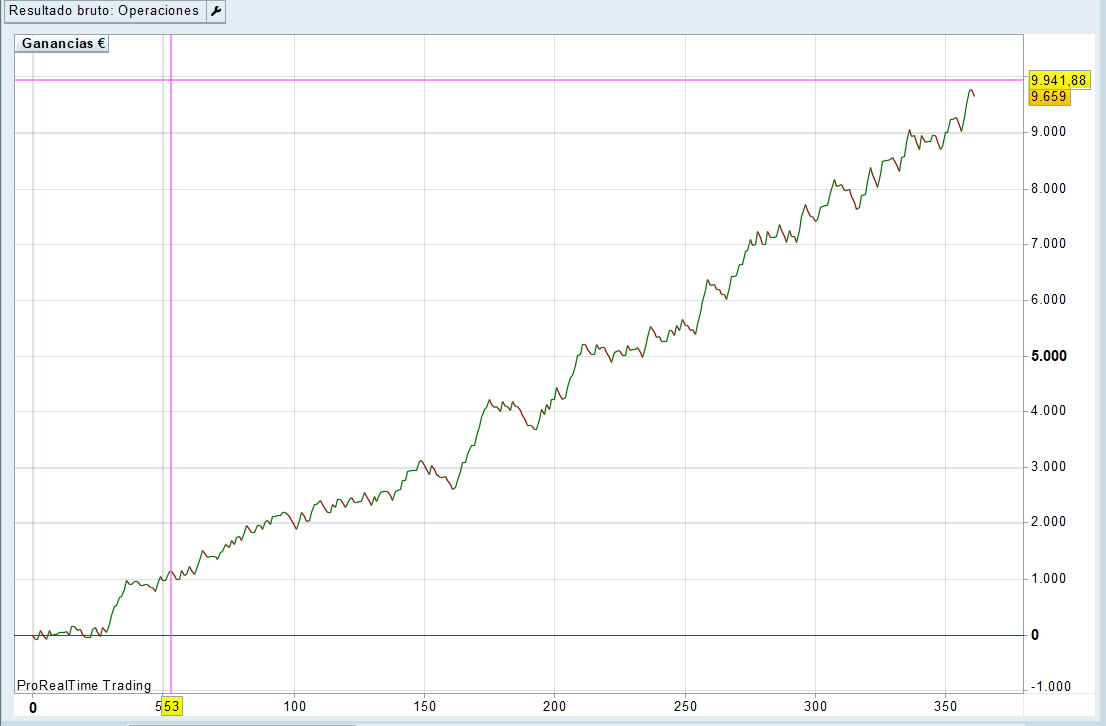
Task: Click the equity curve peak near 9.659
Action: (971, 91)
